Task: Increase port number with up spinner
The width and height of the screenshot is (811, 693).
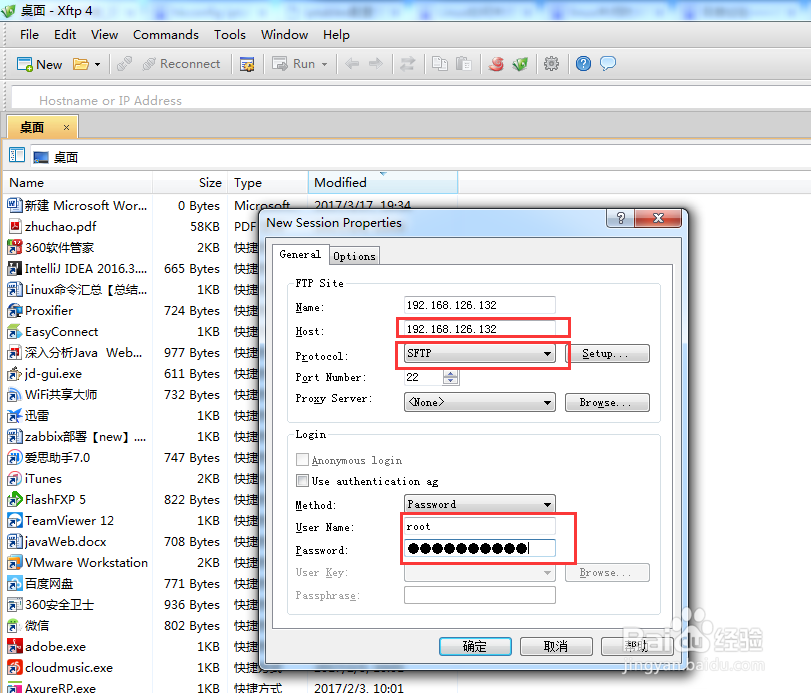Action: pos(450,373)
